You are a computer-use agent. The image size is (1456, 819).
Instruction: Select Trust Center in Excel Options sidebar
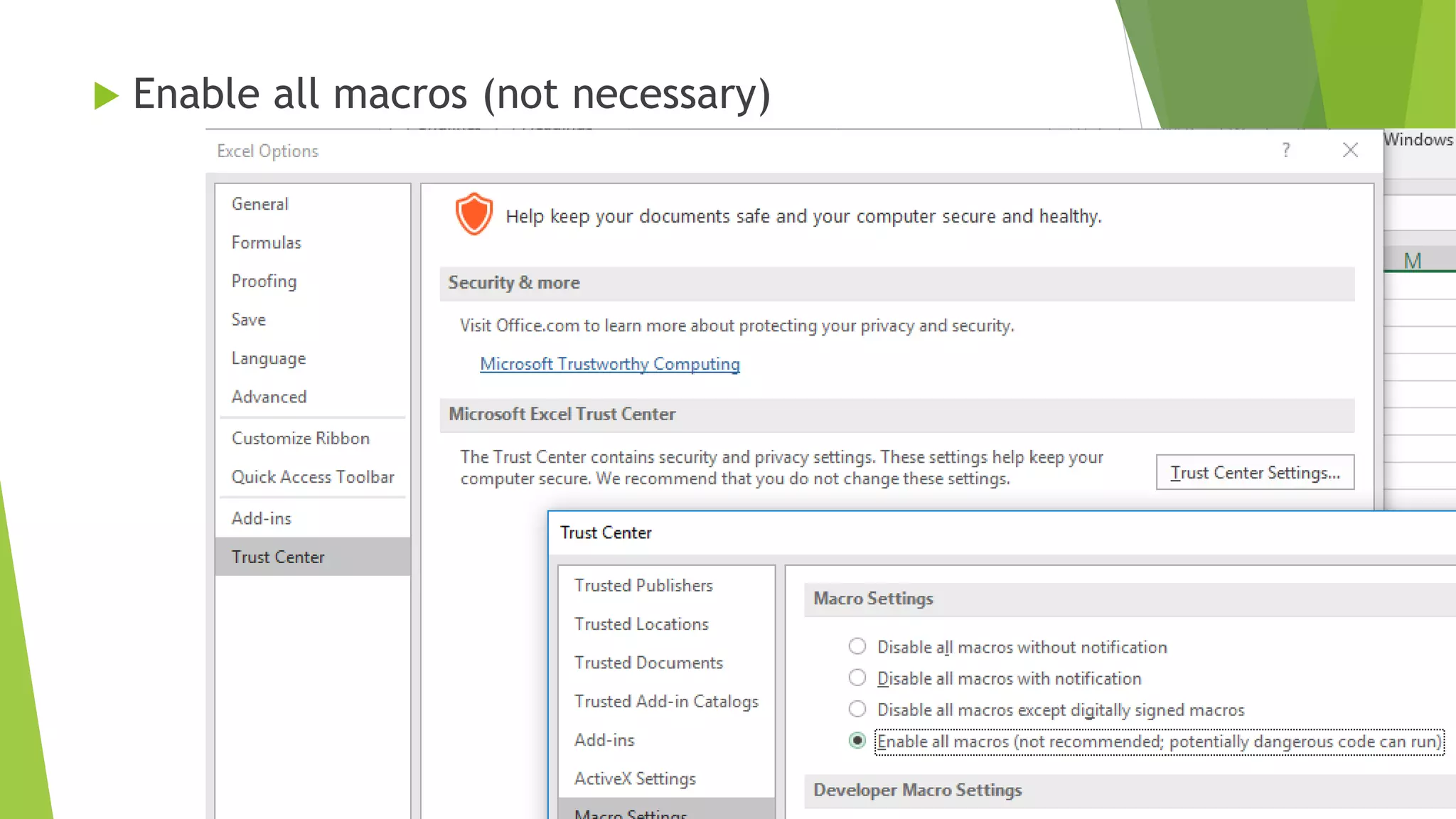[x=313, y=557]
